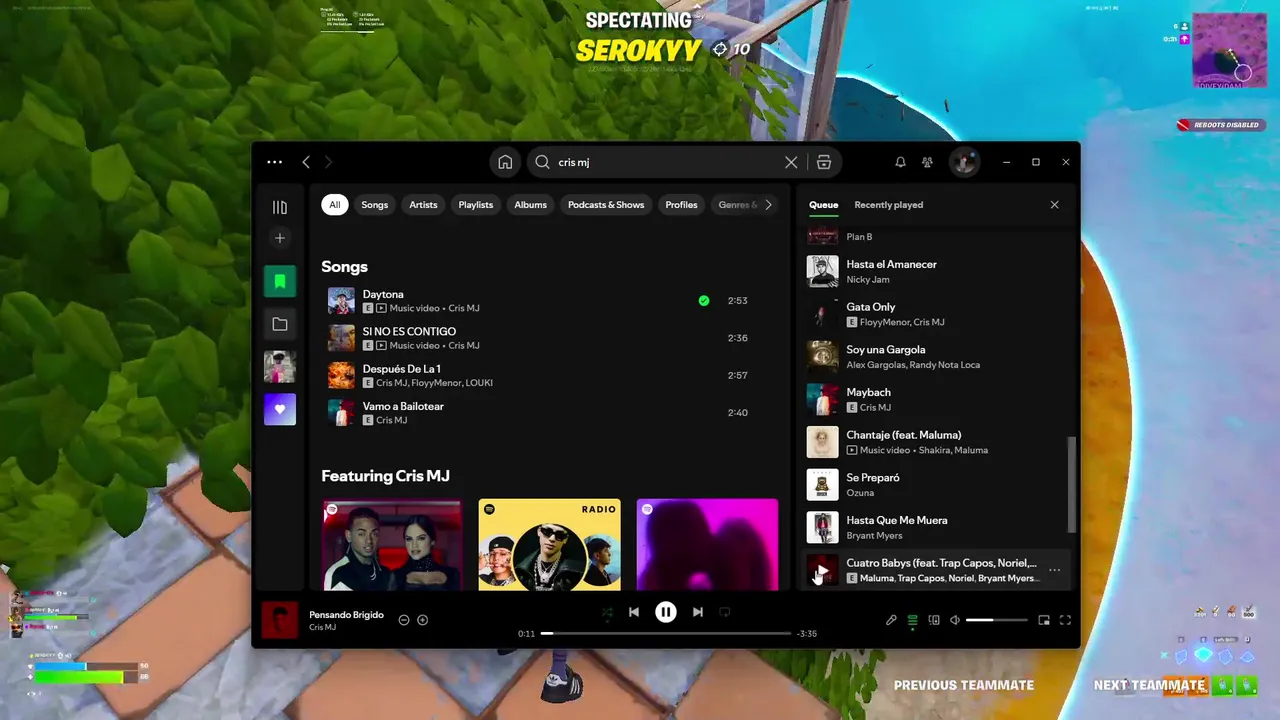Open the Songs section heading
This screenshot has width=1280, height=720.
click(344, 267)
